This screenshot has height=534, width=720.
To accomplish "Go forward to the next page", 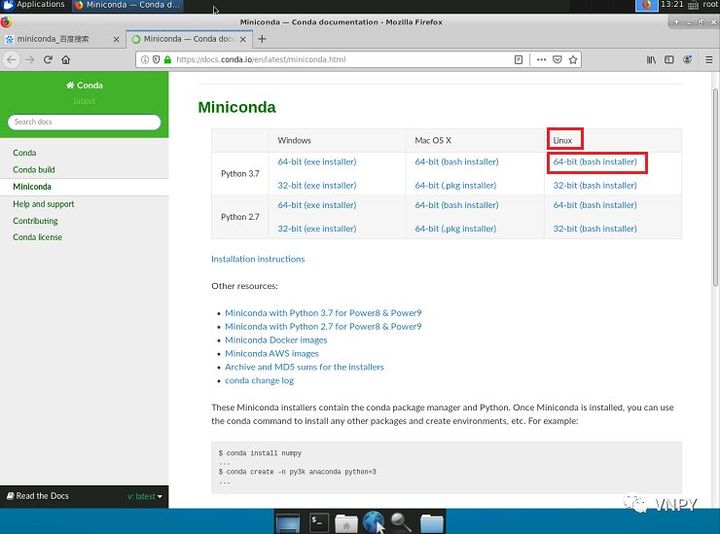I will coord(29,60).
